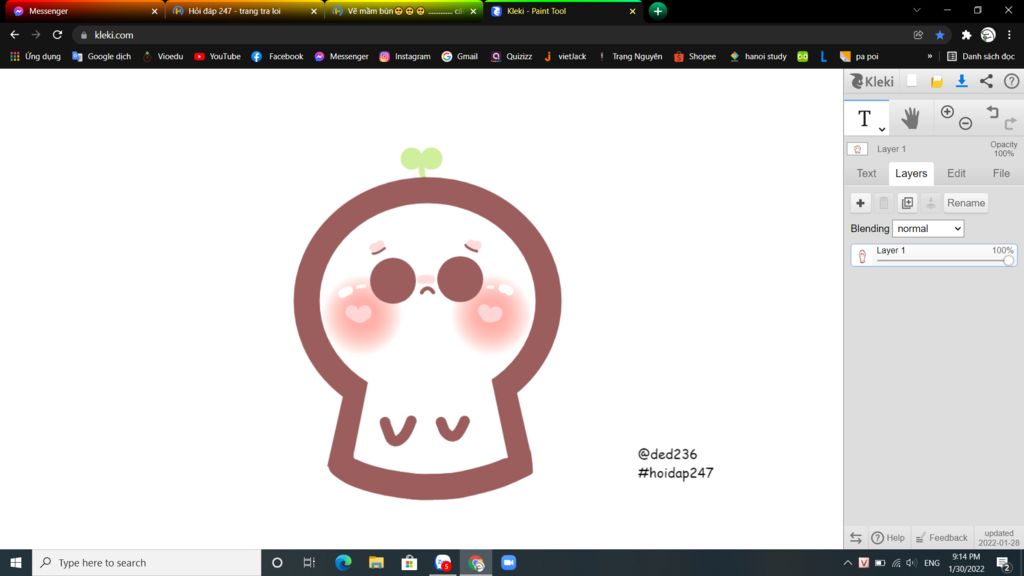
Task: Open the volume control in the tray
Action: point(912,562)
